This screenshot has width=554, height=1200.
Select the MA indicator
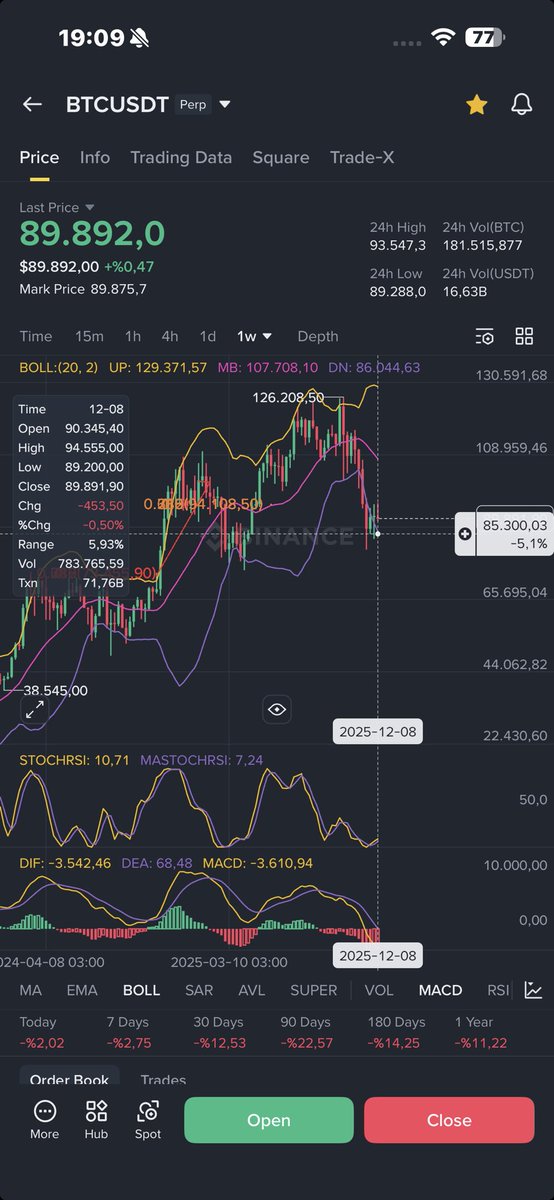(31, 990)
